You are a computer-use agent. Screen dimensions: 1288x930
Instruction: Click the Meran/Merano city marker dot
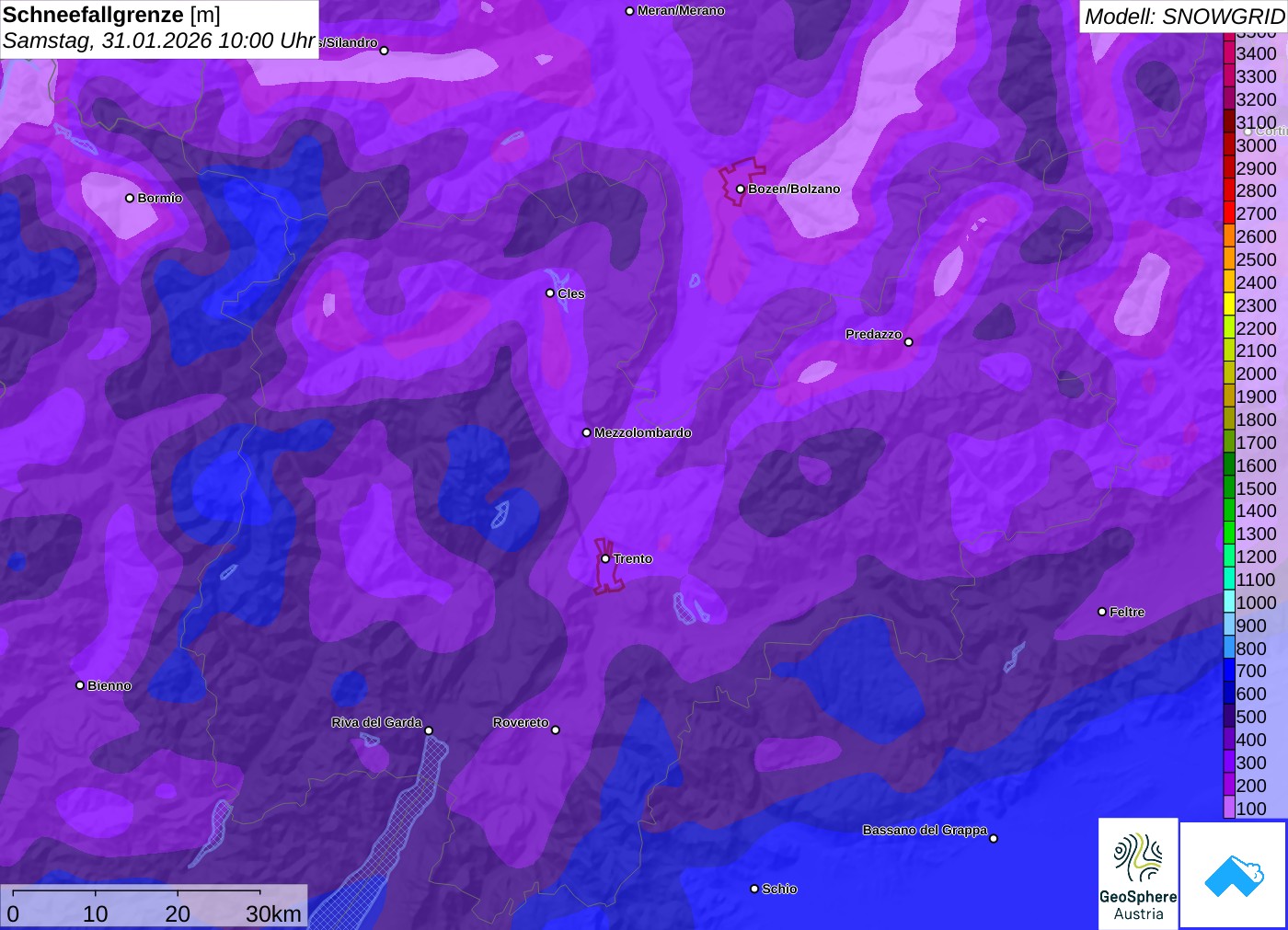pos(629,11)
